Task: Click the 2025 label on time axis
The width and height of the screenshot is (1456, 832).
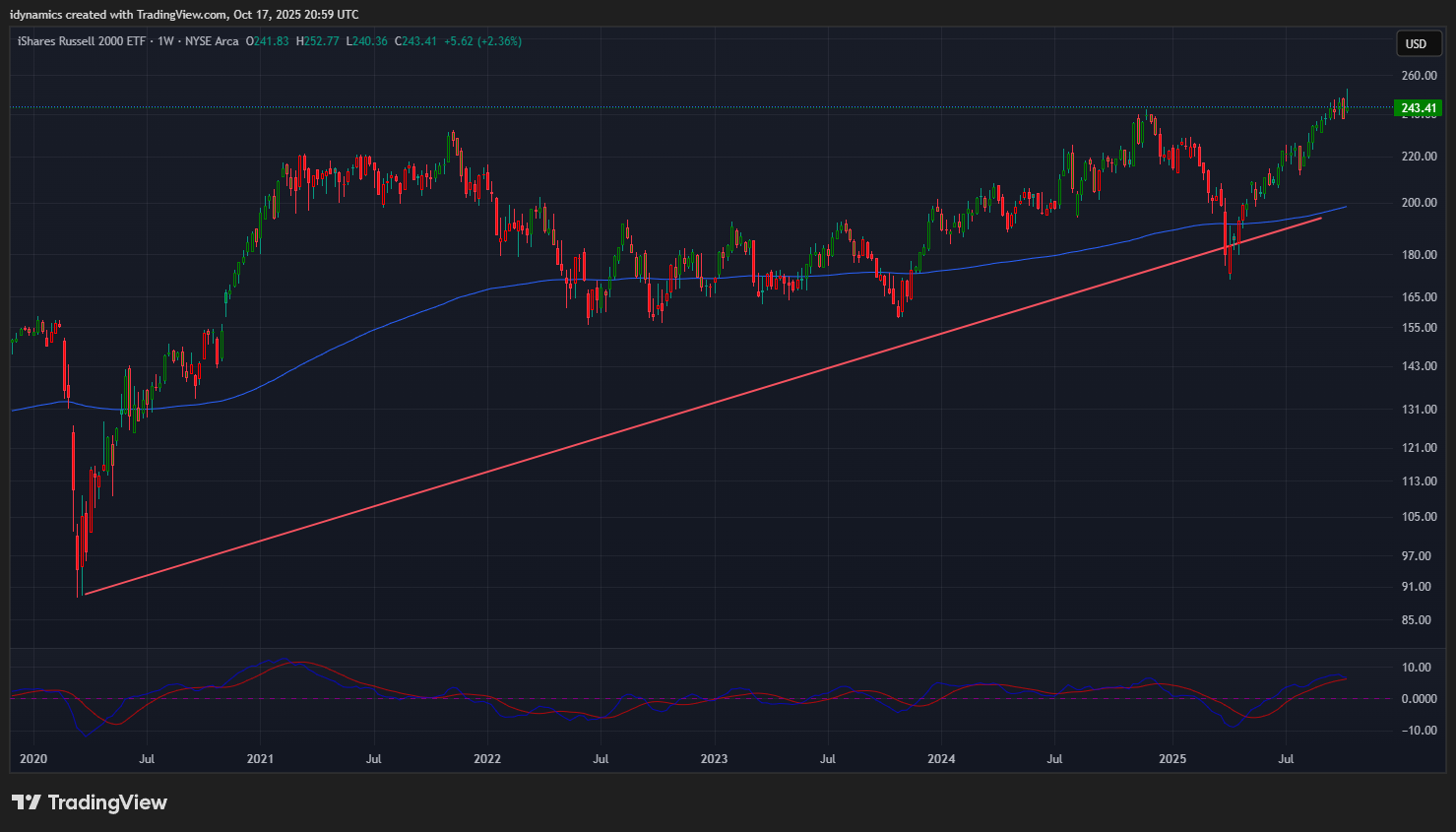Action: point(1171,759)
